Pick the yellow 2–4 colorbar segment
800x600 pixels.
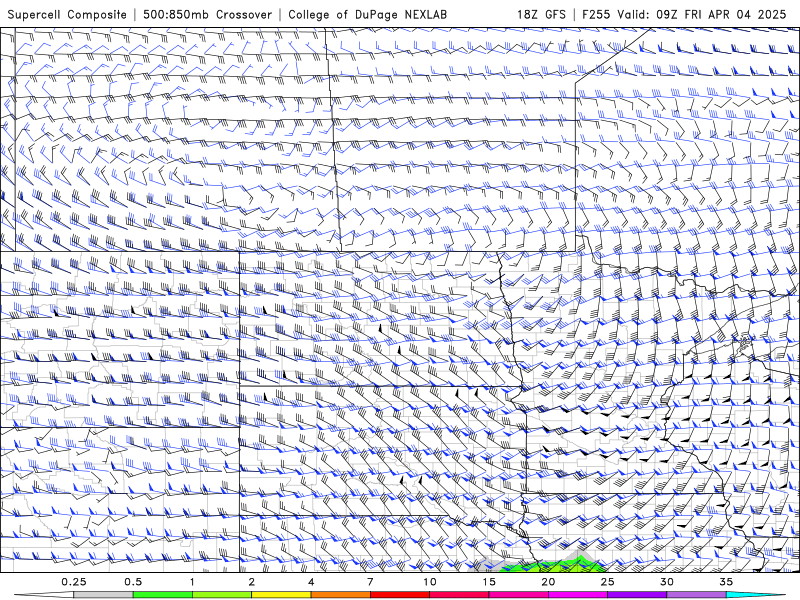pos(281,595)
